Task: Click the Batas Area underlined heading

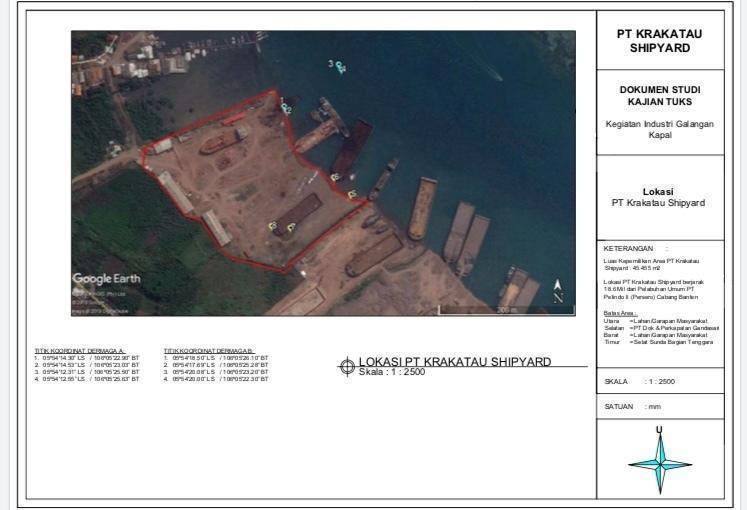Action: [x=621, y=313]
